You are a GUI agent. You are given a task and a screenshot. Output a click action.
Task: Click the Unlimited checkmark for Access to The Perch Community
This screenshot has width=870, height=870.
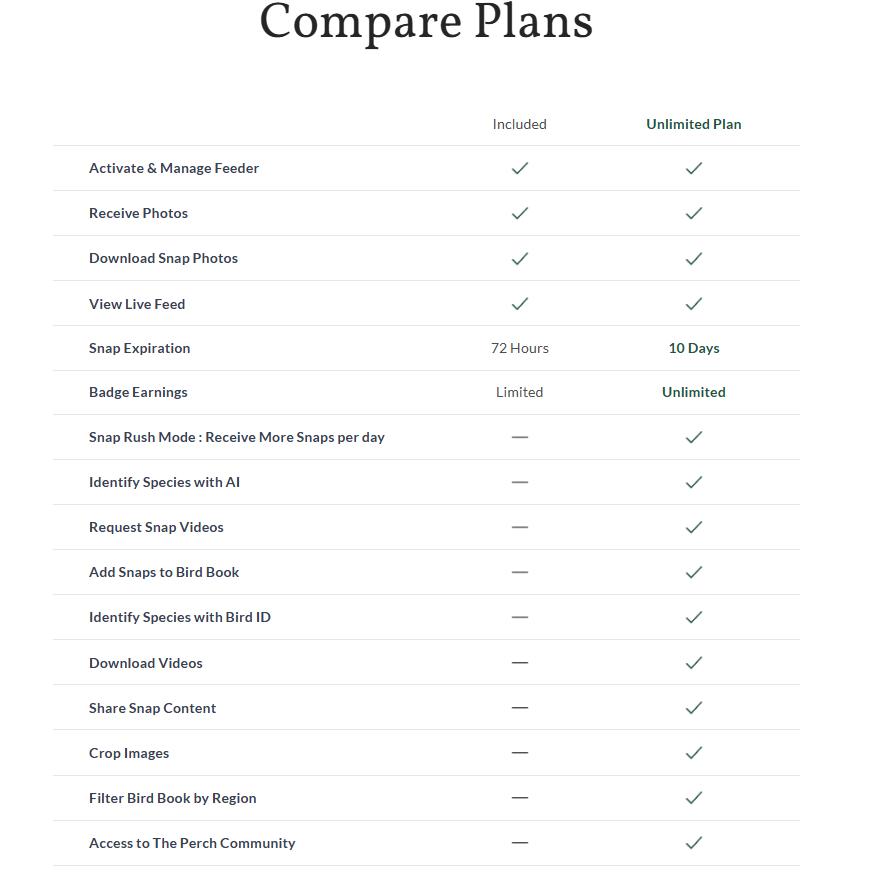point(694,843)
